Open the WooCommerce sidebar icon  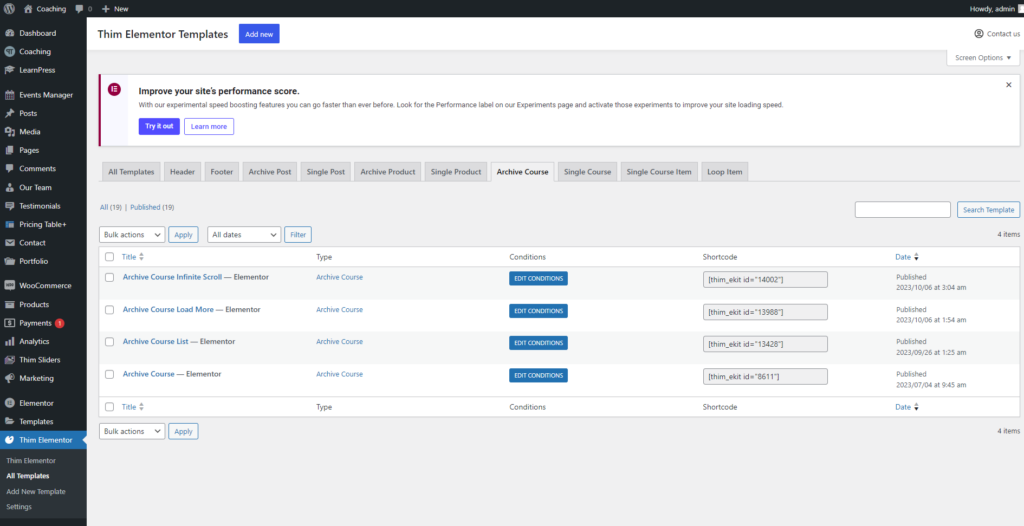[10, 286]
